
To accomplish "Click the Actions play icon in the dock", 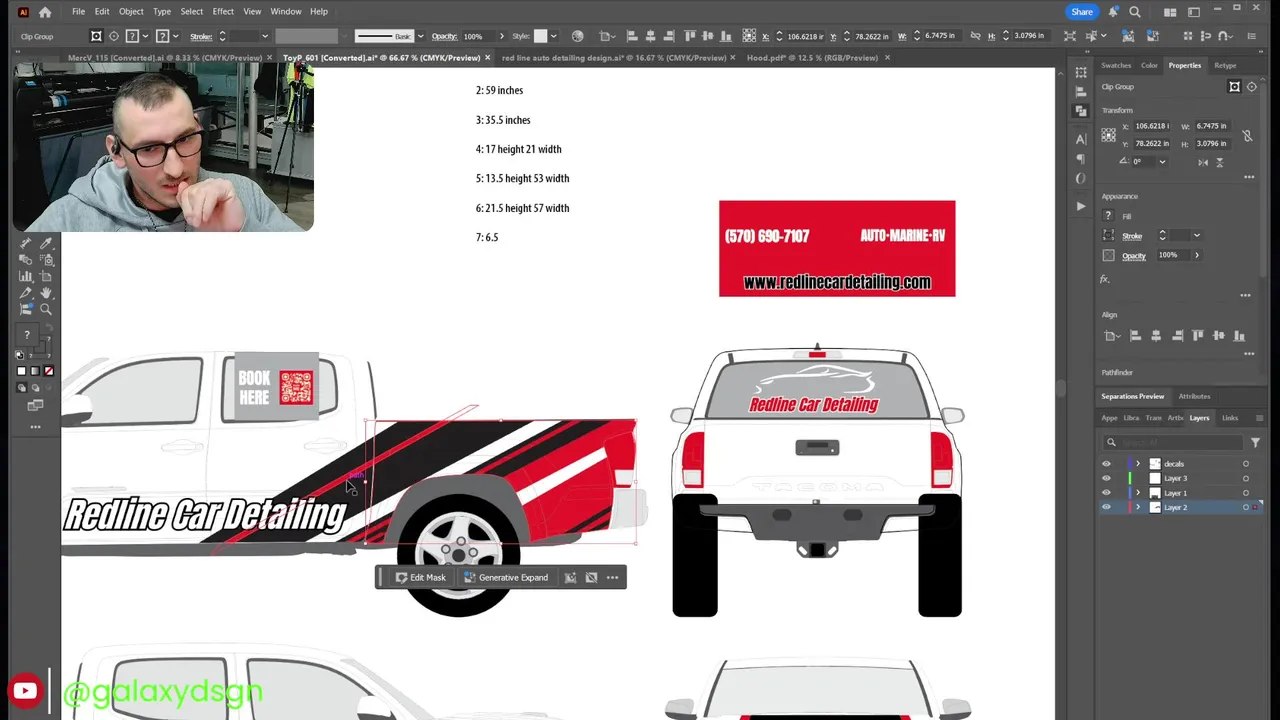I will click(x=1081, y=206).
